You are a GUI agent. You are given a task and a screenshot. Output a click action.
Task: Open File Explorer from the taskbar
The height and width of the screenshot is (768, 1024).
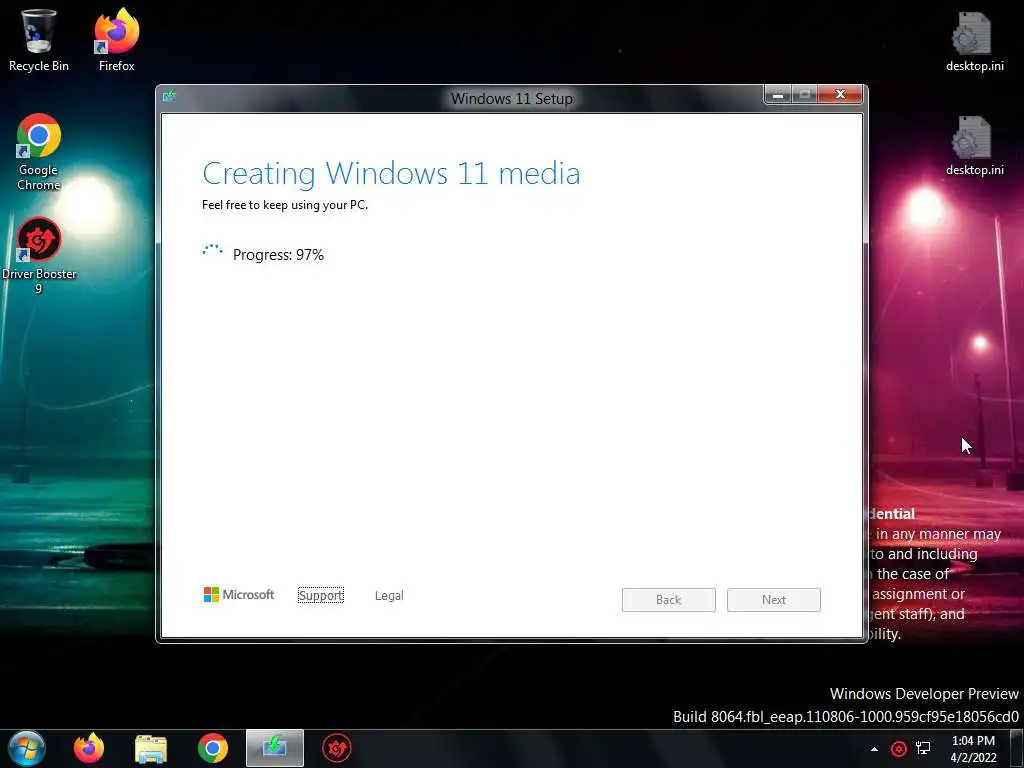[151, 748]
